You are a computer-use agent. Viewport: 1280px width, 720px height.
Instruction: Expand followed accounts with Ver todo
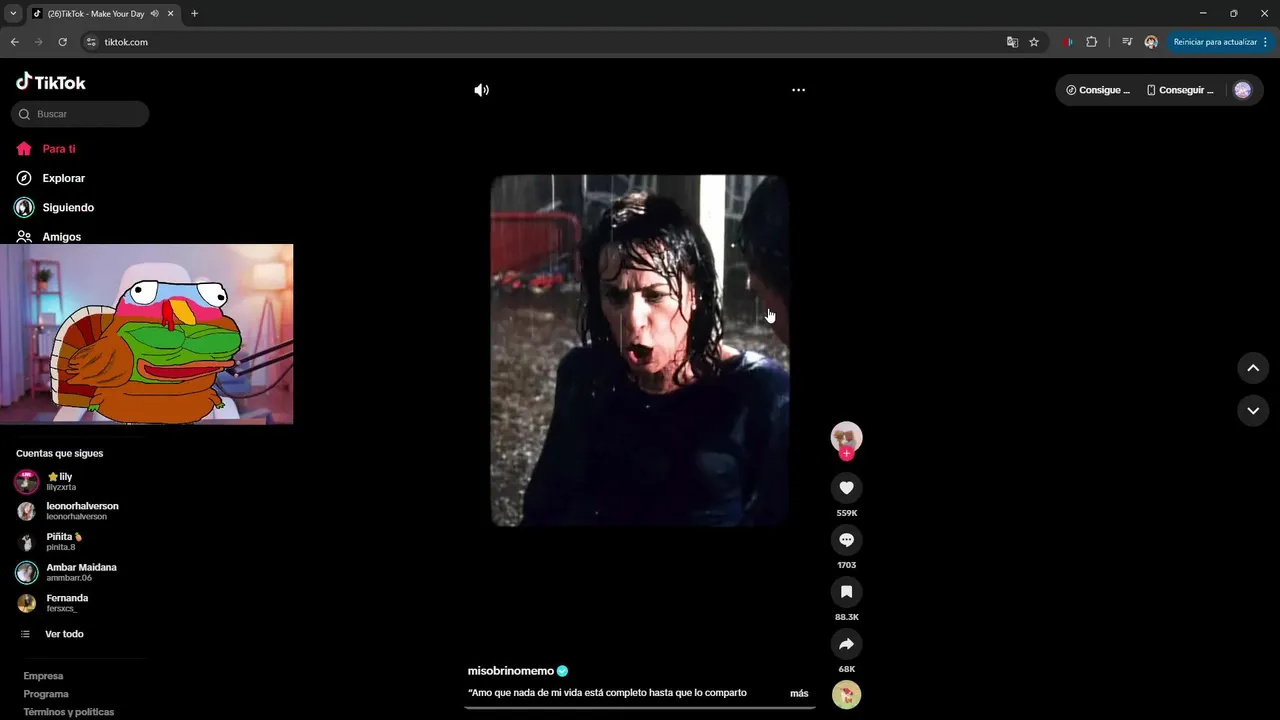click(x=51, y=634)
